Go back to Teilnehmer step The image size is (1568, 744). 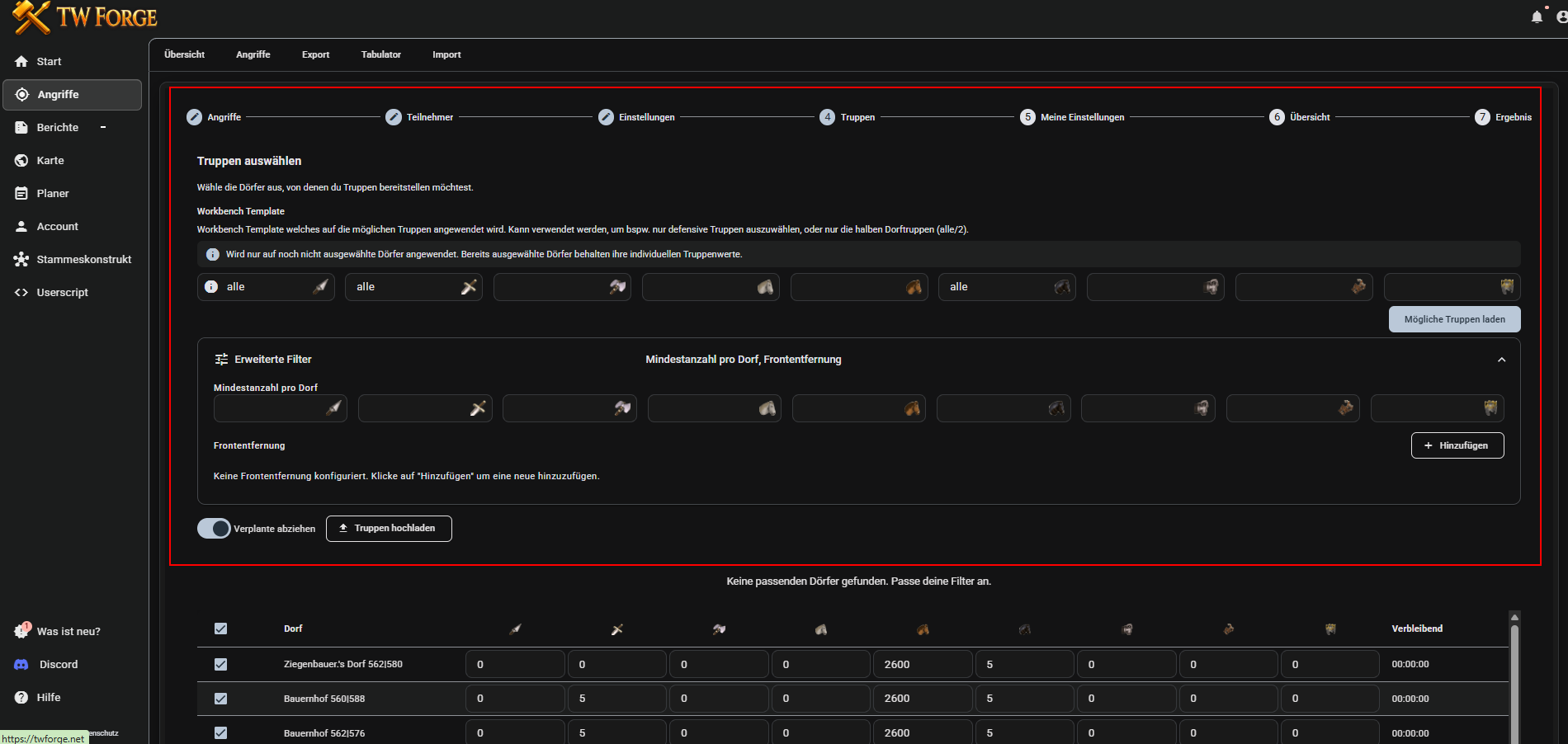tap(419, 117)
